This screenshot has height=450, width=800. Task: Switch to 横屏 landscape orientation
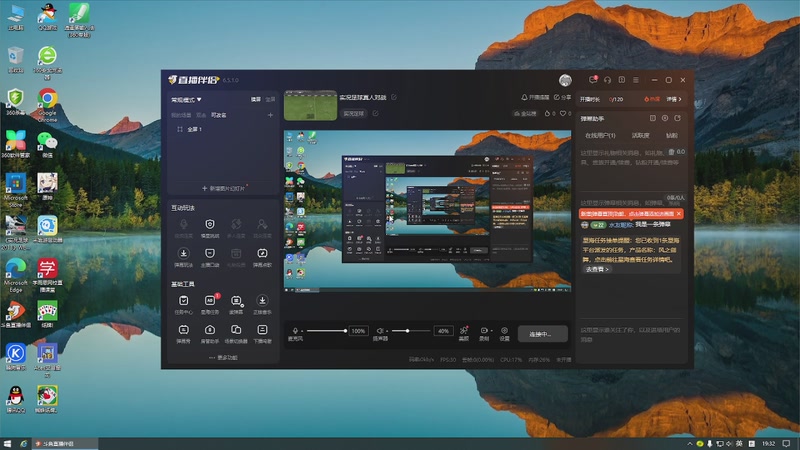(x=256, y=99)
